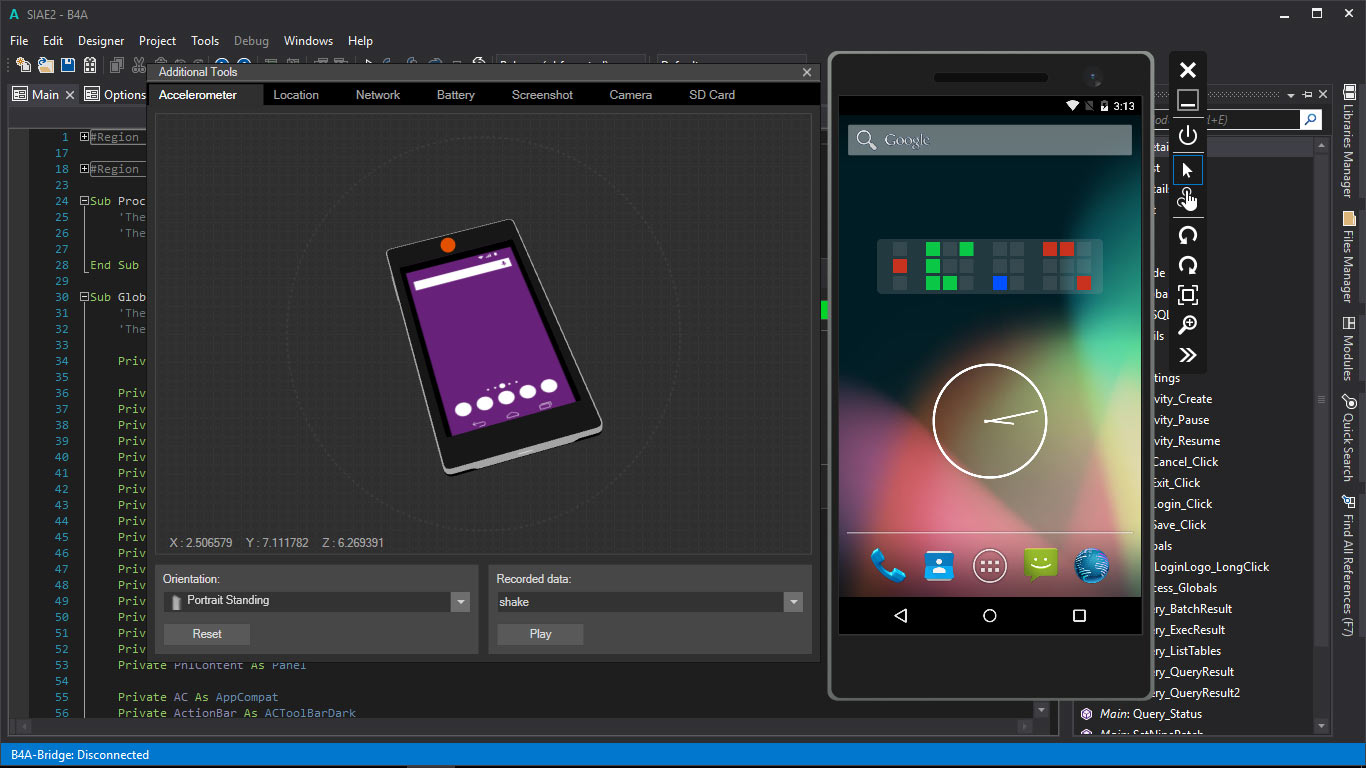The width and height of the screenshot is (1366, 768).
Task: Expand the first #Region at line 1
Action: coord(85,137)
